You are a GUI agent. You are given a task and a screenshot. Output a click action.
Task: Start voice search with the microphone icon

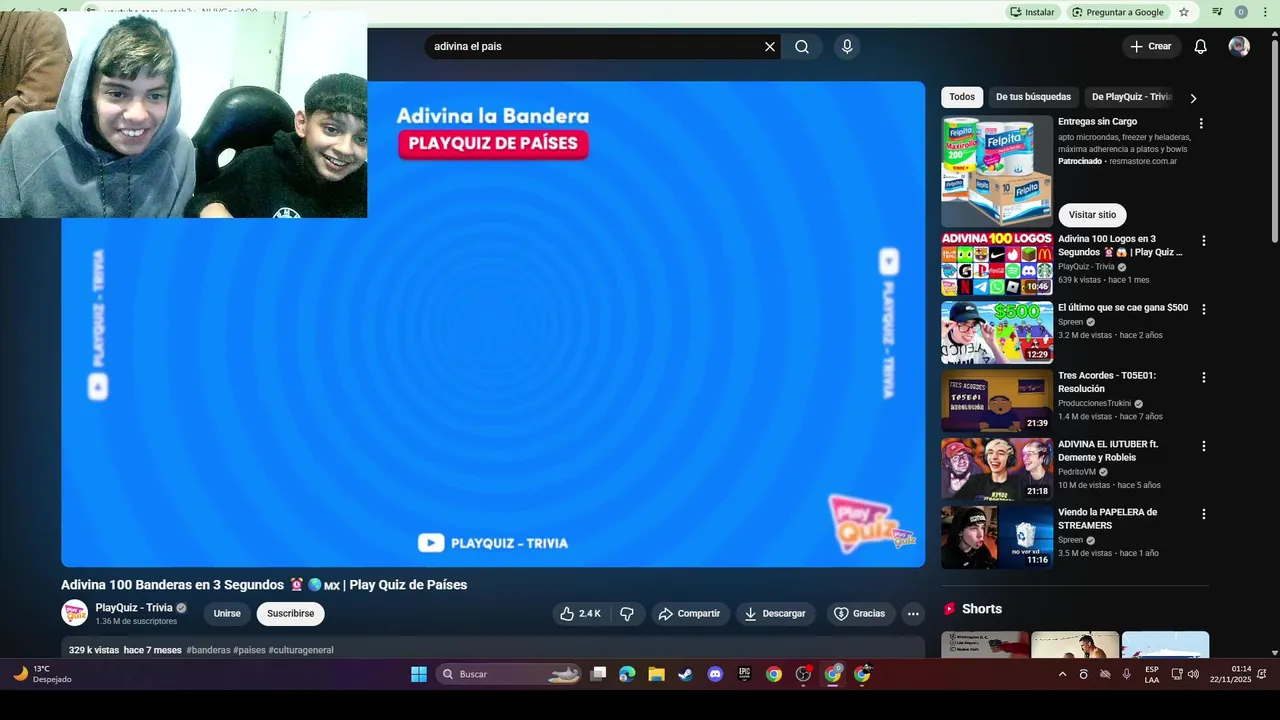pos(847,47)
